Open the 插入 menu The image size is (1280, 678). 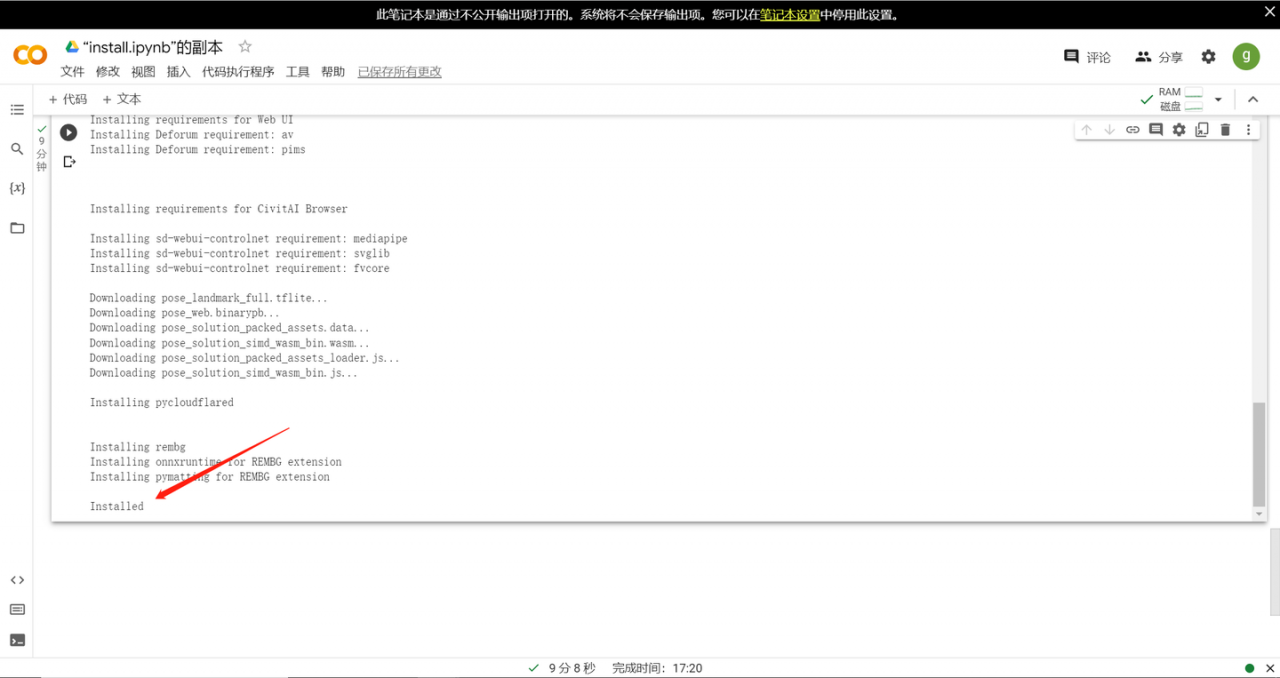point(178,72)
